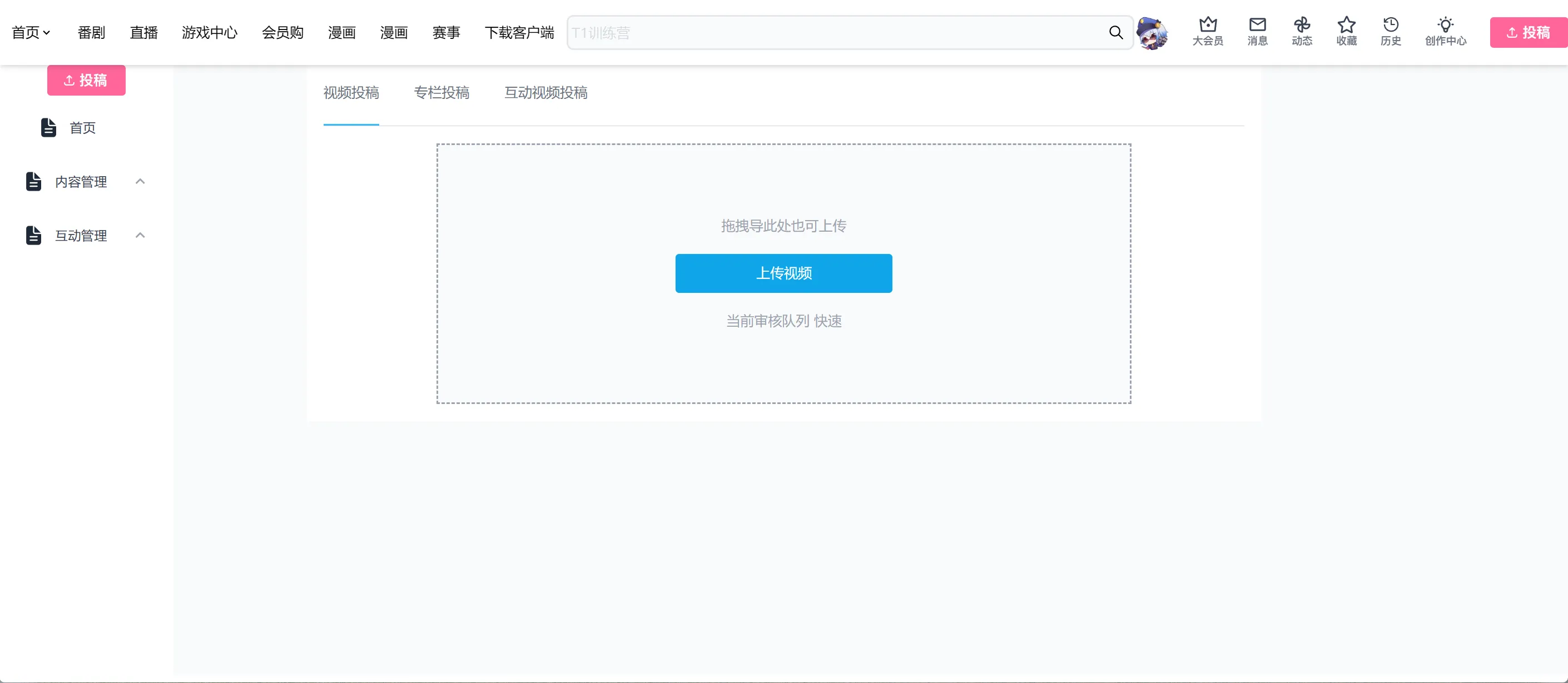Collapse the 内容管理 sidebar section
Screen dimensions: 1568x683
[140, 181]
